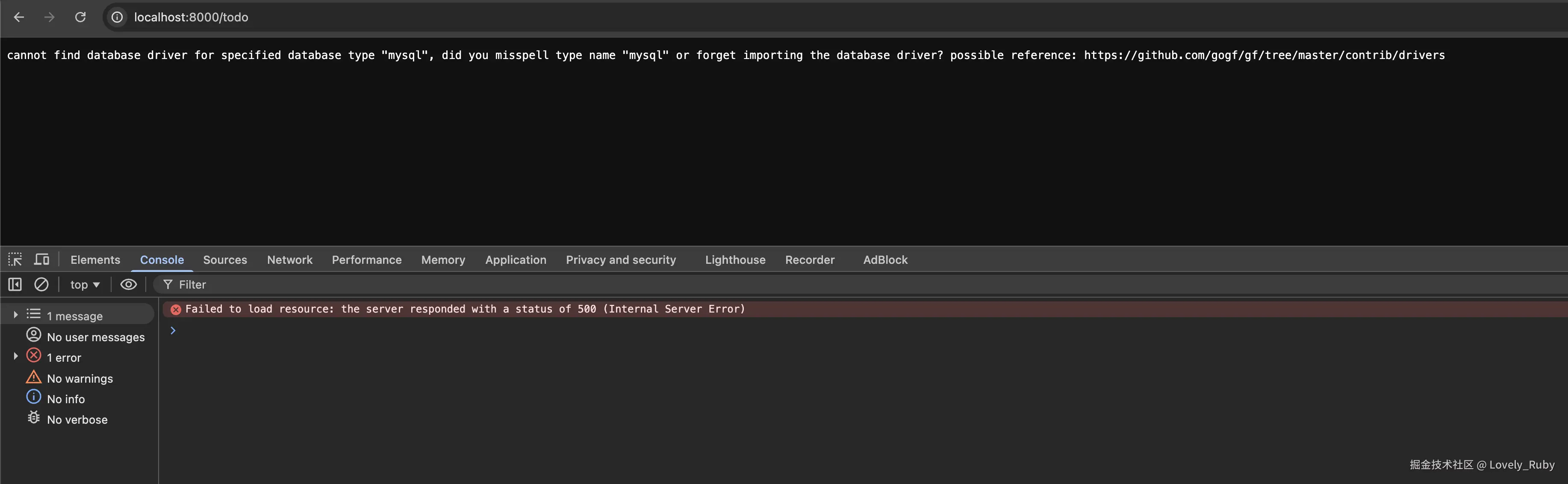The image size is (1568, 484).
Task: Toggle the console sidebar panel icon
Action: tap(15, 284)
